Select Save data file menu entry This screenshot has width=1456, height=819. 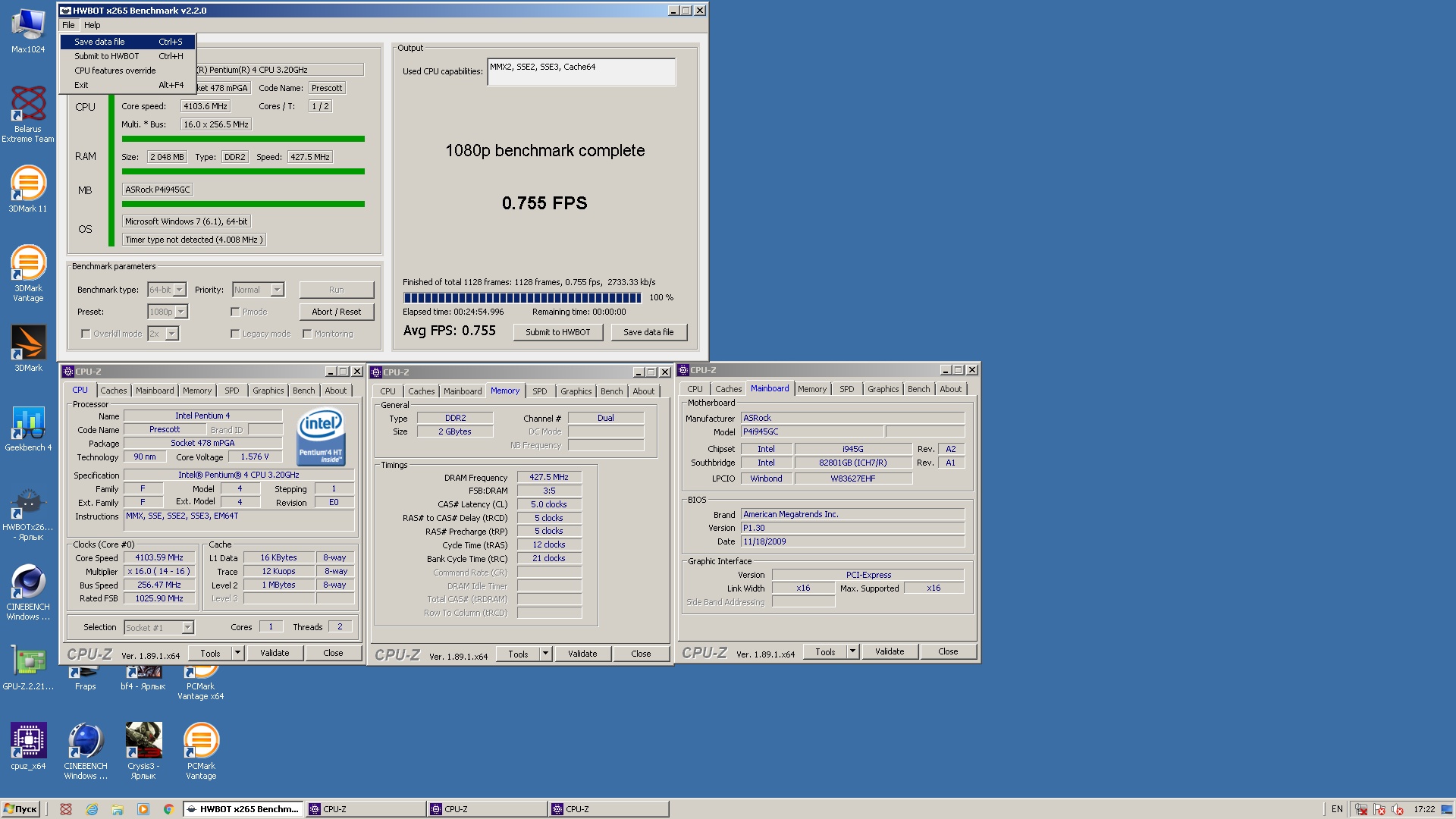(128, 42)
